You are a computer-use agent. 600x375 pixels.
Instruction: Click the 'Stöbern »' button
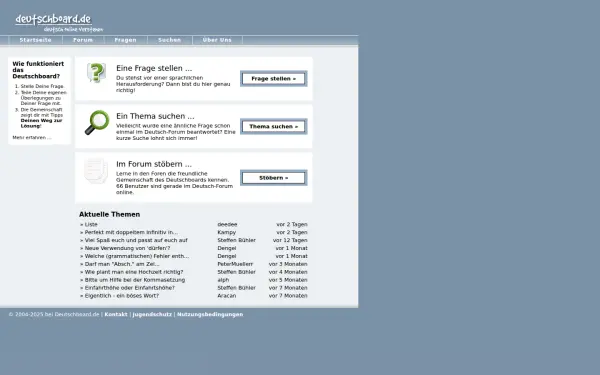coord(274,178)
